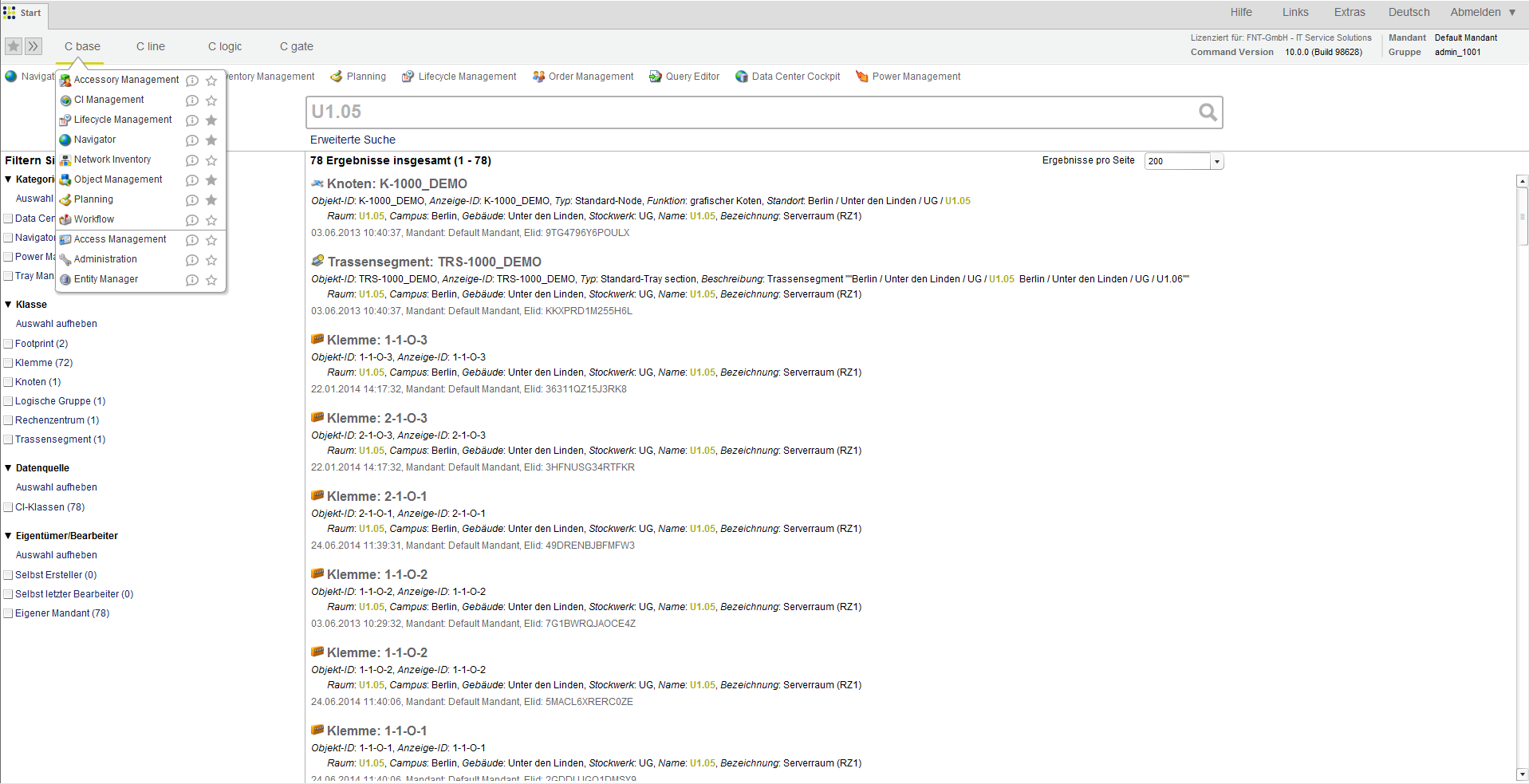
Task: Open the results per page dropdown
Action: 1216,162
